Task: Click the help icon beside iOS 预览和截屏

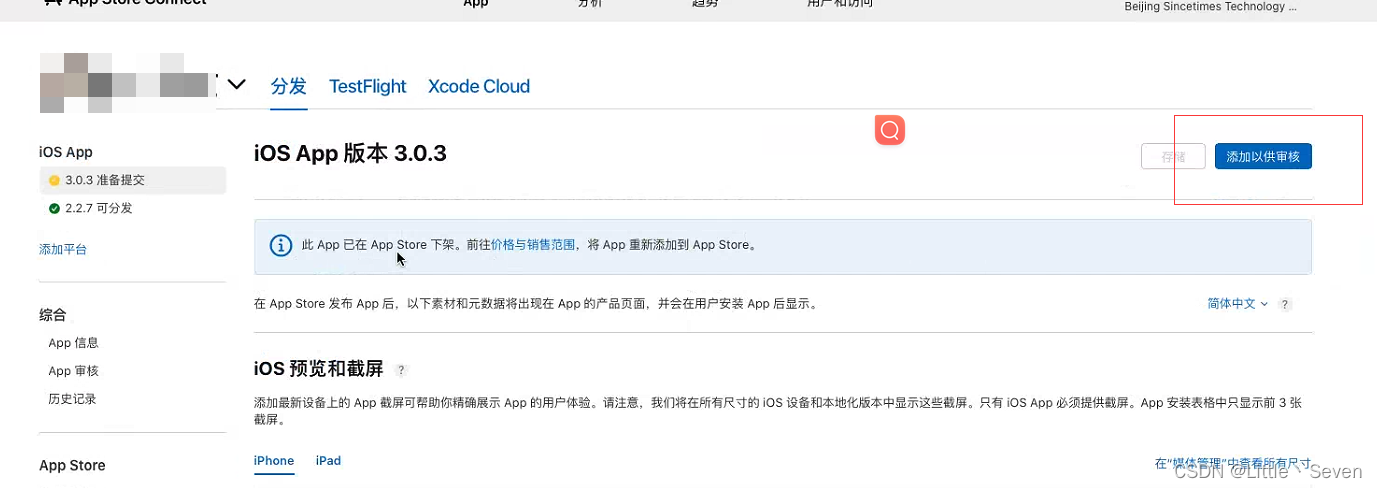Action: pyautogui.click(x=401, y=370)
